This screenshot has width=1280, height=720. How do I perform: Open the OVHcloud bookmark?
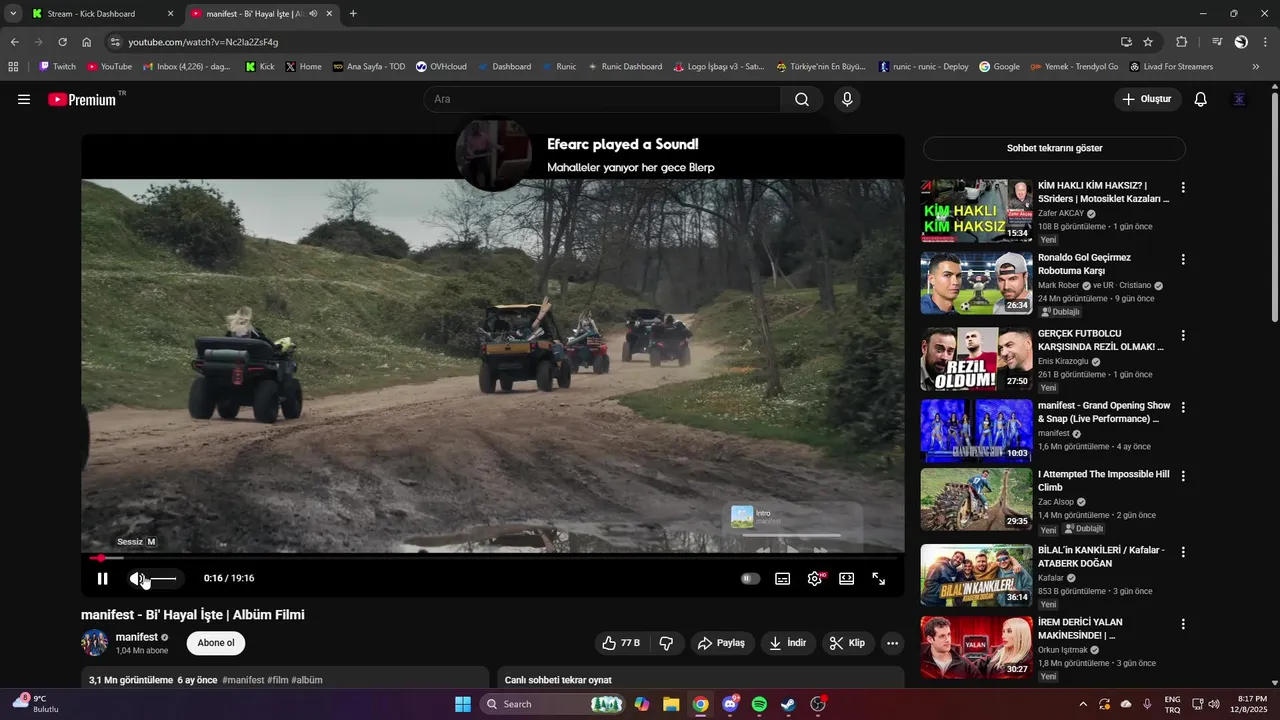tap(441, 67)
